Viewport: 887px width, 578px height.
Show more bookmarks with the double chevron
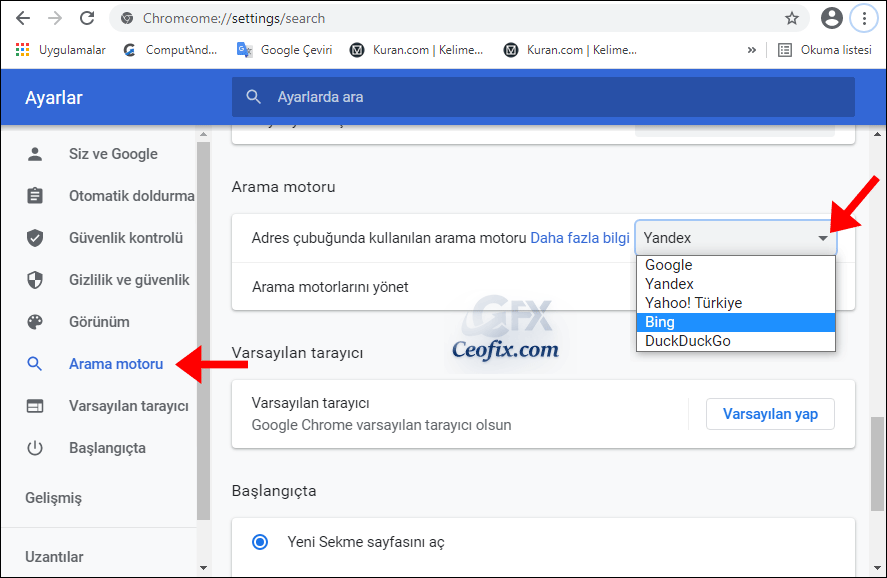(751, 50)
